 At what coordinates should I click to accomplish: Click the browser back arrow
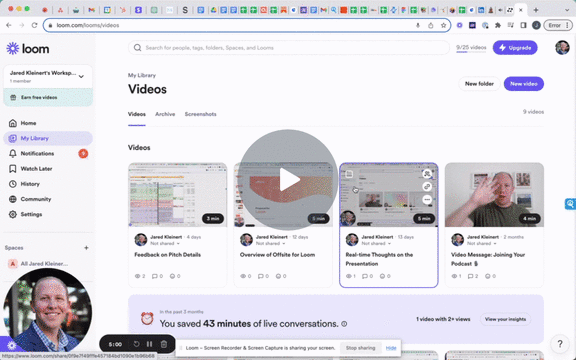click(x=9, y=25)
